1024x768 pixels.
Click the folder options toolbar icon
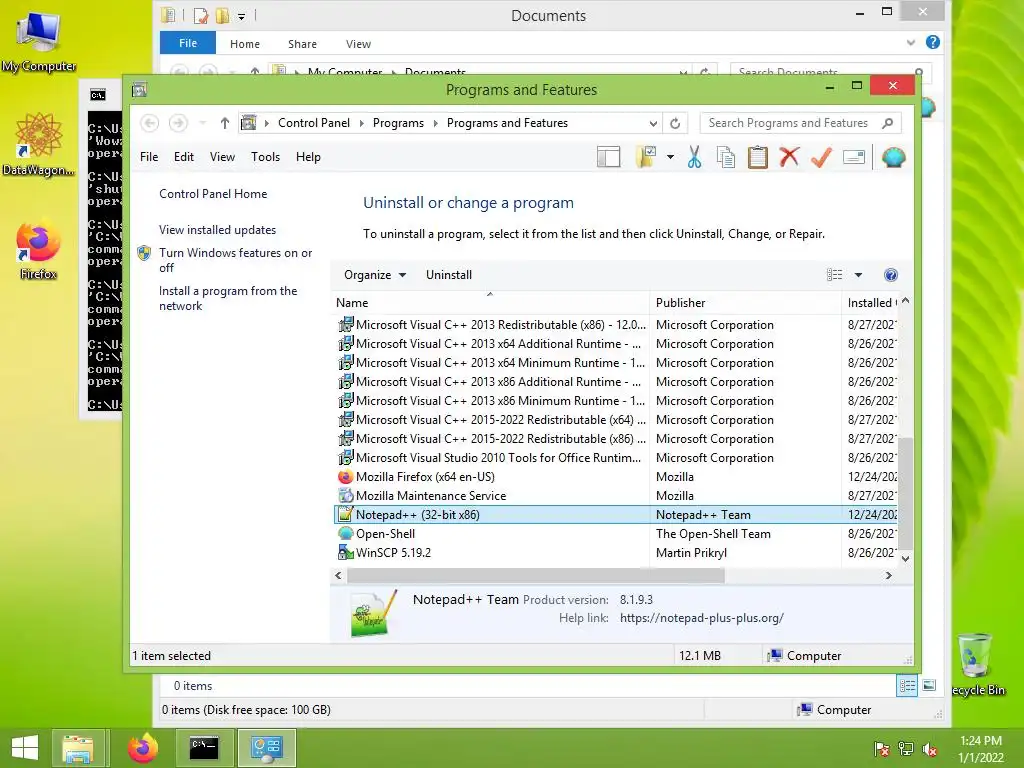point(645,157)
